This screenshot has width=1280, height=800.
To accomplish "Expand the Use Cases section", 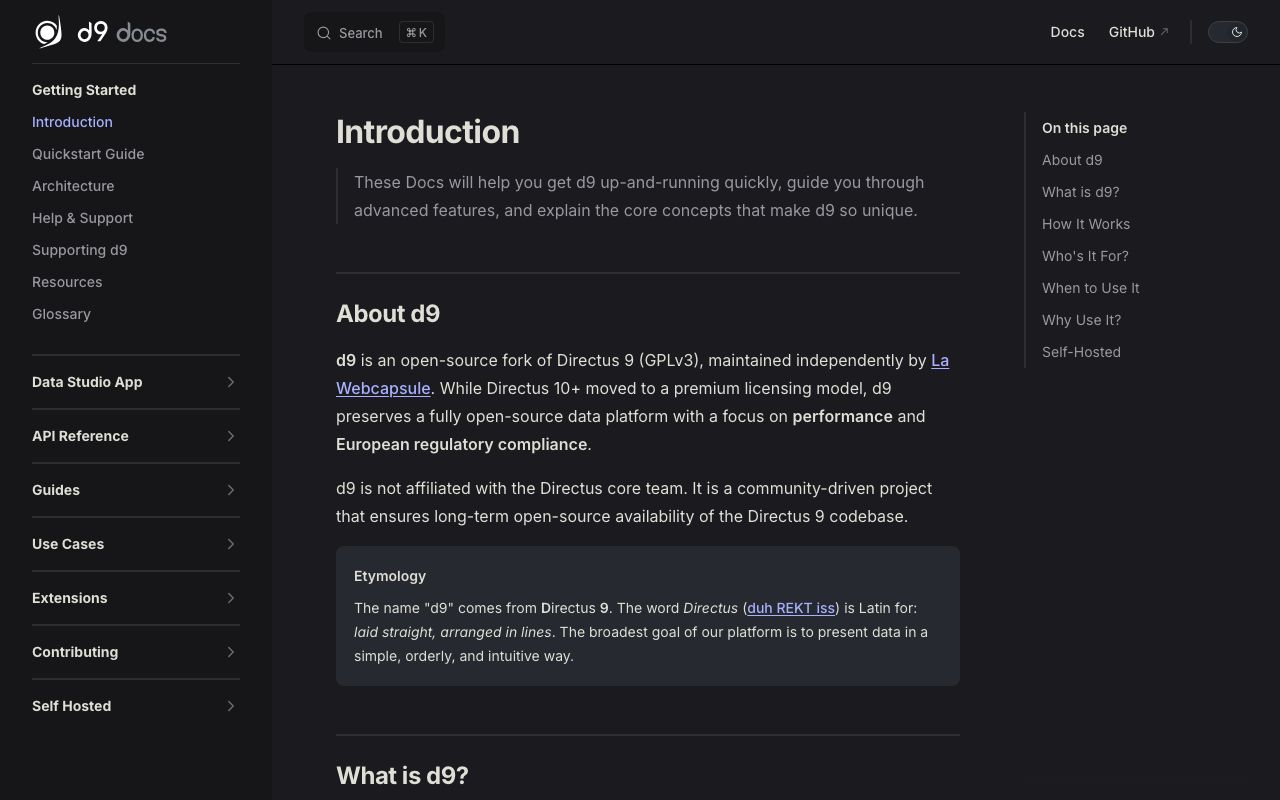I will 136,544.
